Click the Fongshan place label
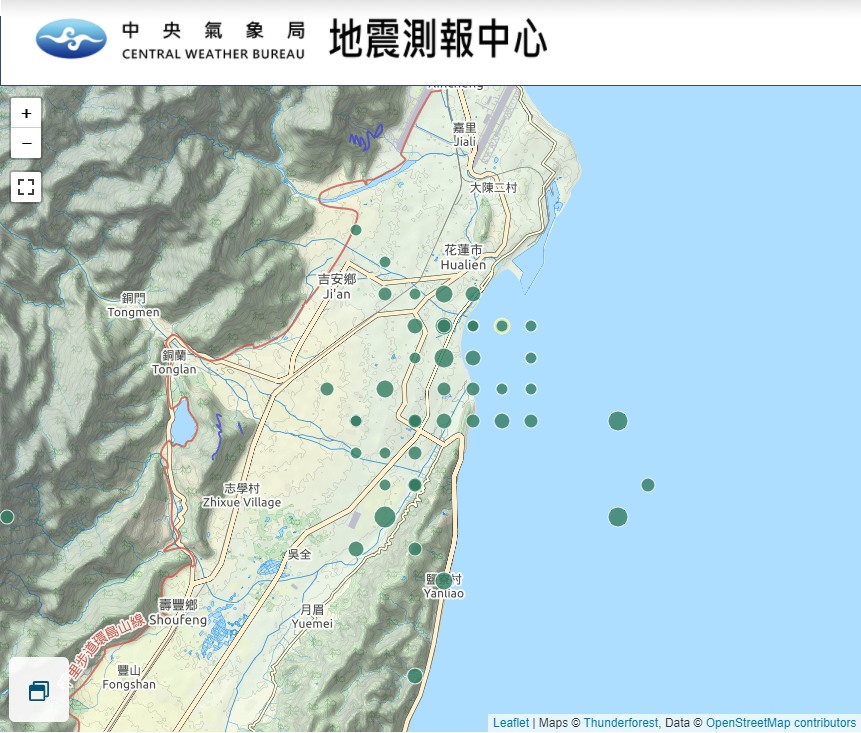This screenshot has height=733, width=861. [129, 678]
